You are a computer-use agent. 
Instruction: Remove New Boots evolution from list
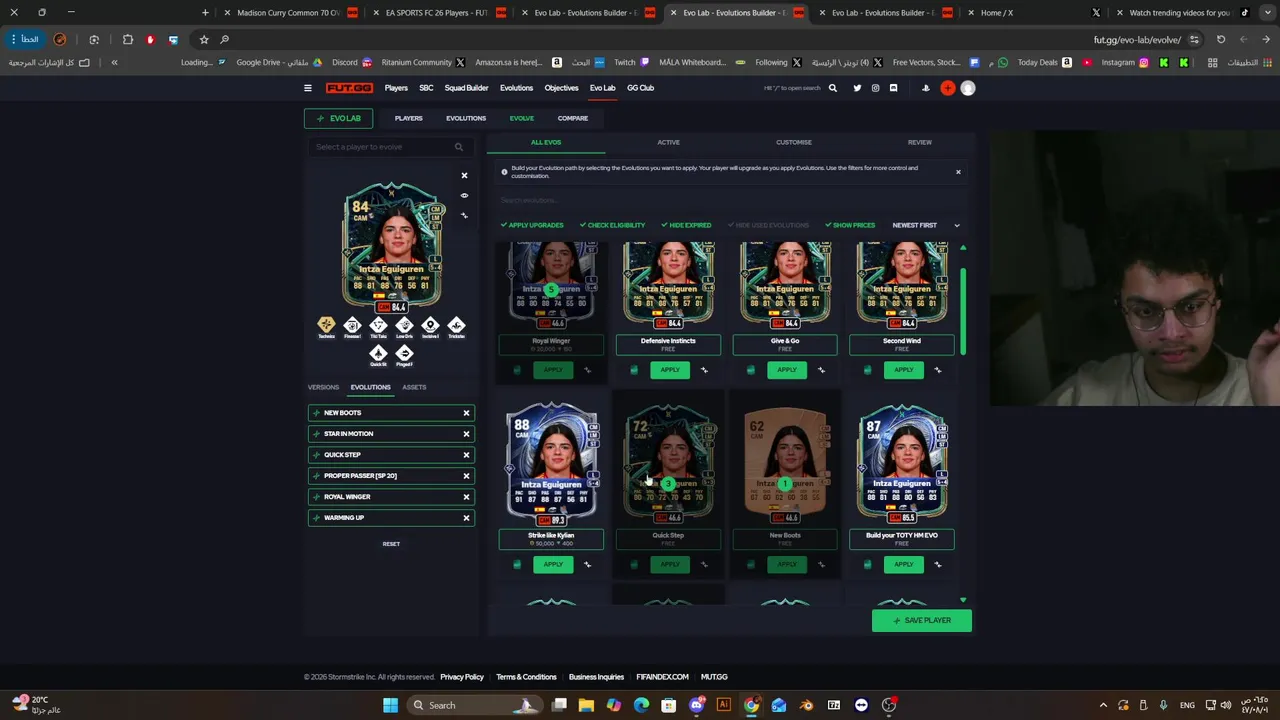point(466,413)
